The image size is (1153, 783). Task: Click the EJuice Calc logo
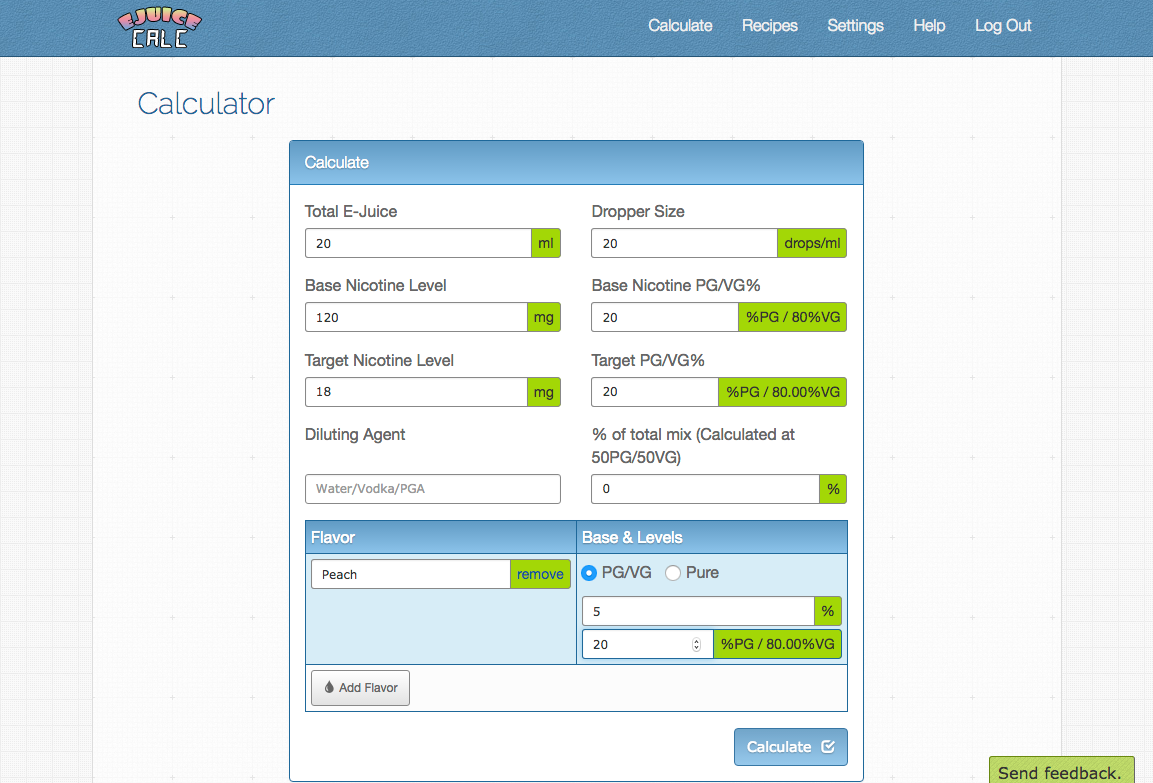160,27
